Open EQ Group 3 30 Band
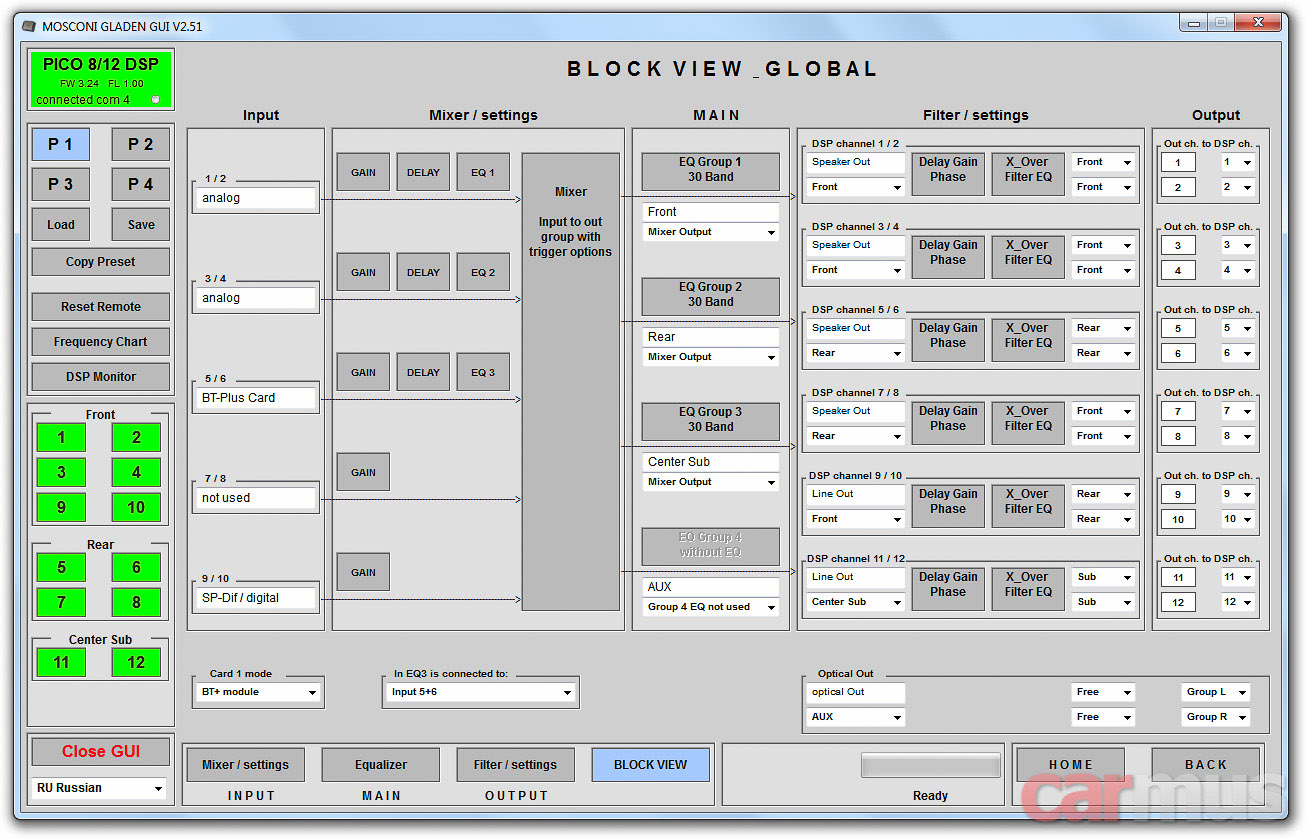Viewport: 1307px width, 839px height. 711,421
